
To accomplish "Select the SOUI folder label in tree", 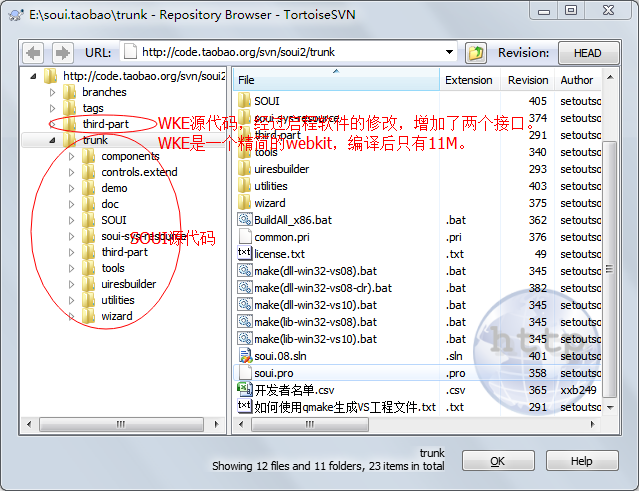I will pyautogui.click(x=114, y=220).
